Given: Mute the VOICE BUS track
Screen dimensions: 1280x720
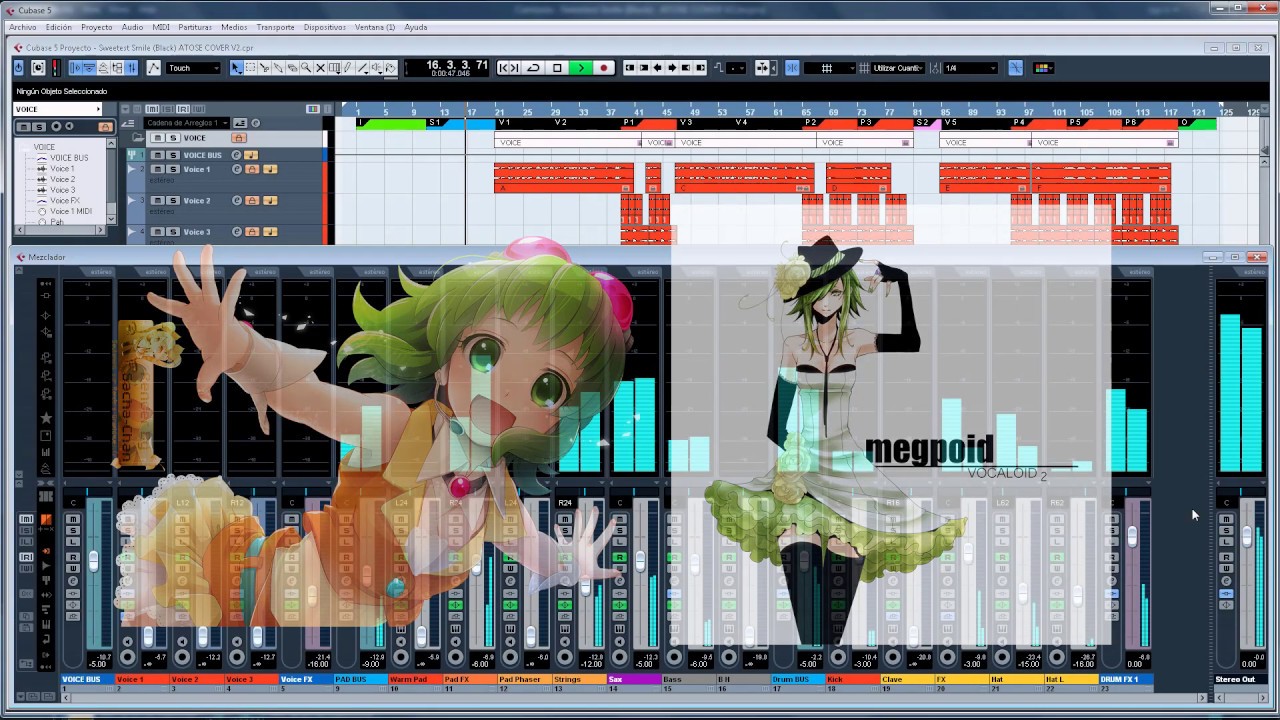Looking at the screenshot, I should (x=158, y=155).
